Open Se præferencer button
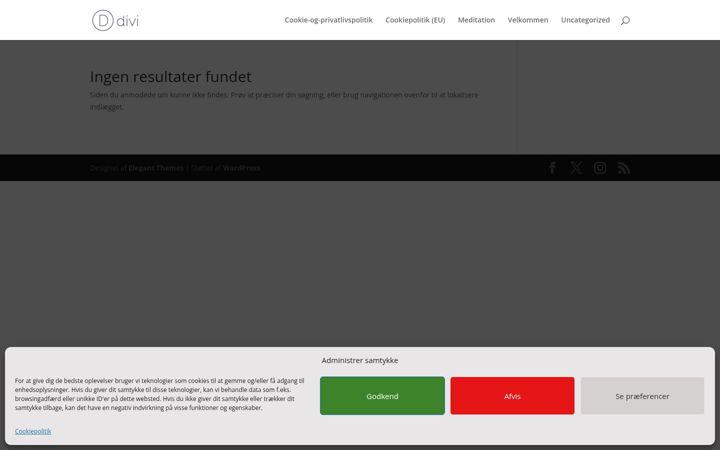 (x=642, y=396)
